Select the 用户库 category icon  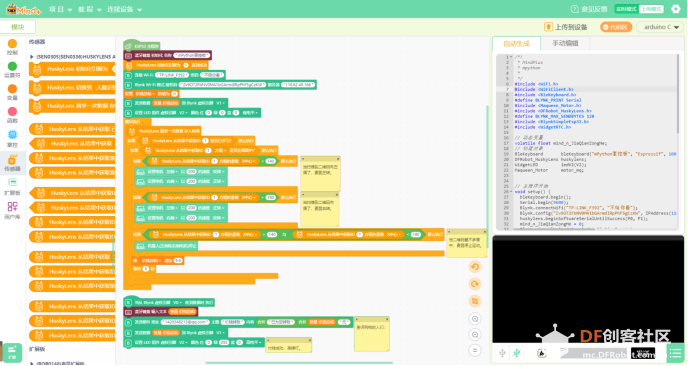coord(12,210)
